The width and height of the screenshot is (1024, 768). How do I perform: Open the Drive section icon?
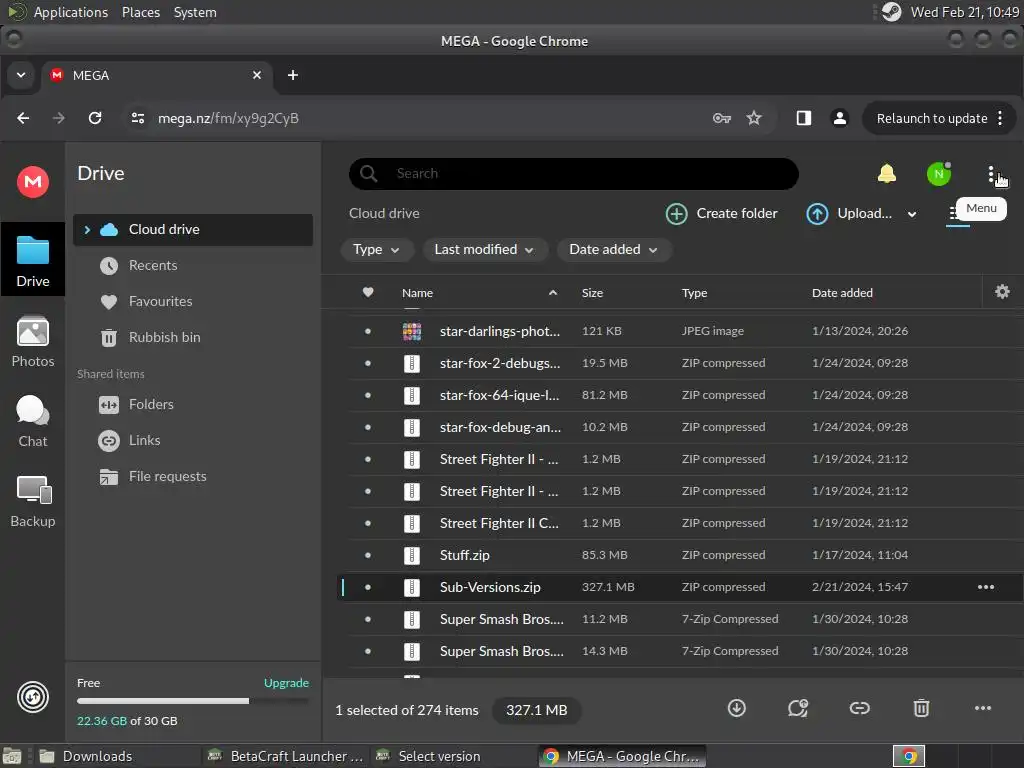tap(33, 261)
